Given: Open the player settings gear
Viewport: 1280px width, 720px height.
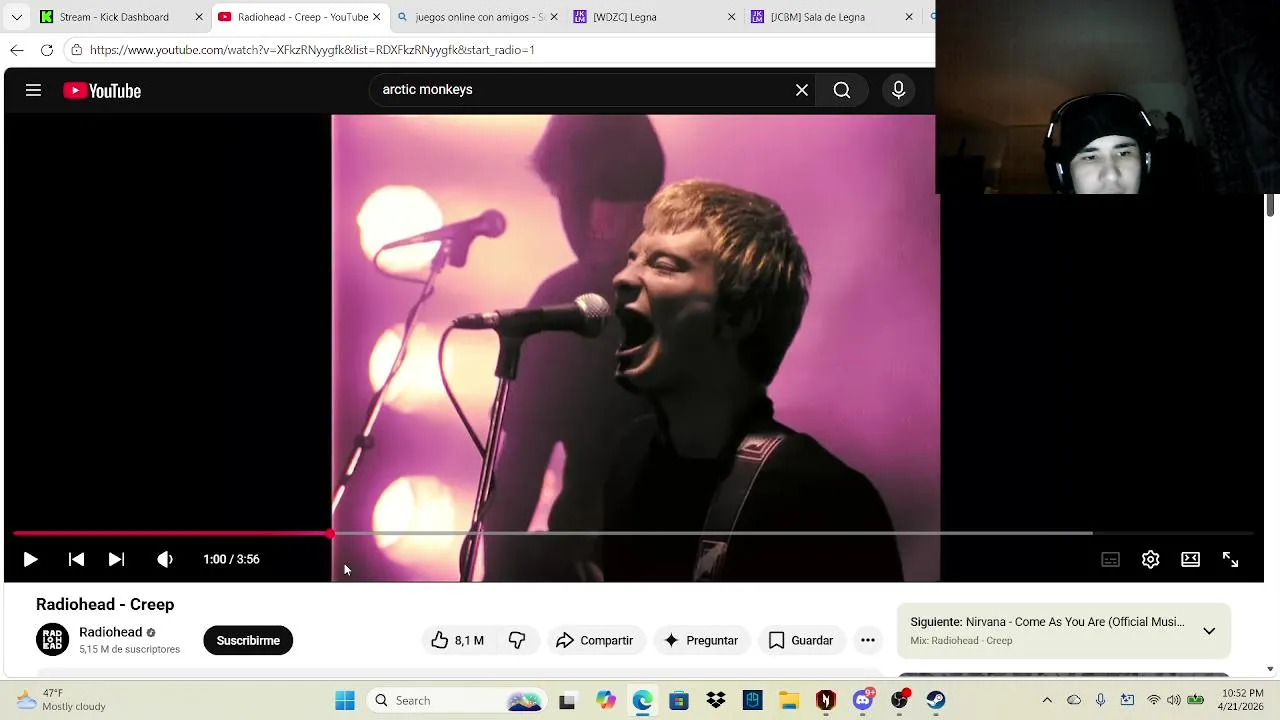Looking at the screenshot, I should click(x=1150, y=560).
